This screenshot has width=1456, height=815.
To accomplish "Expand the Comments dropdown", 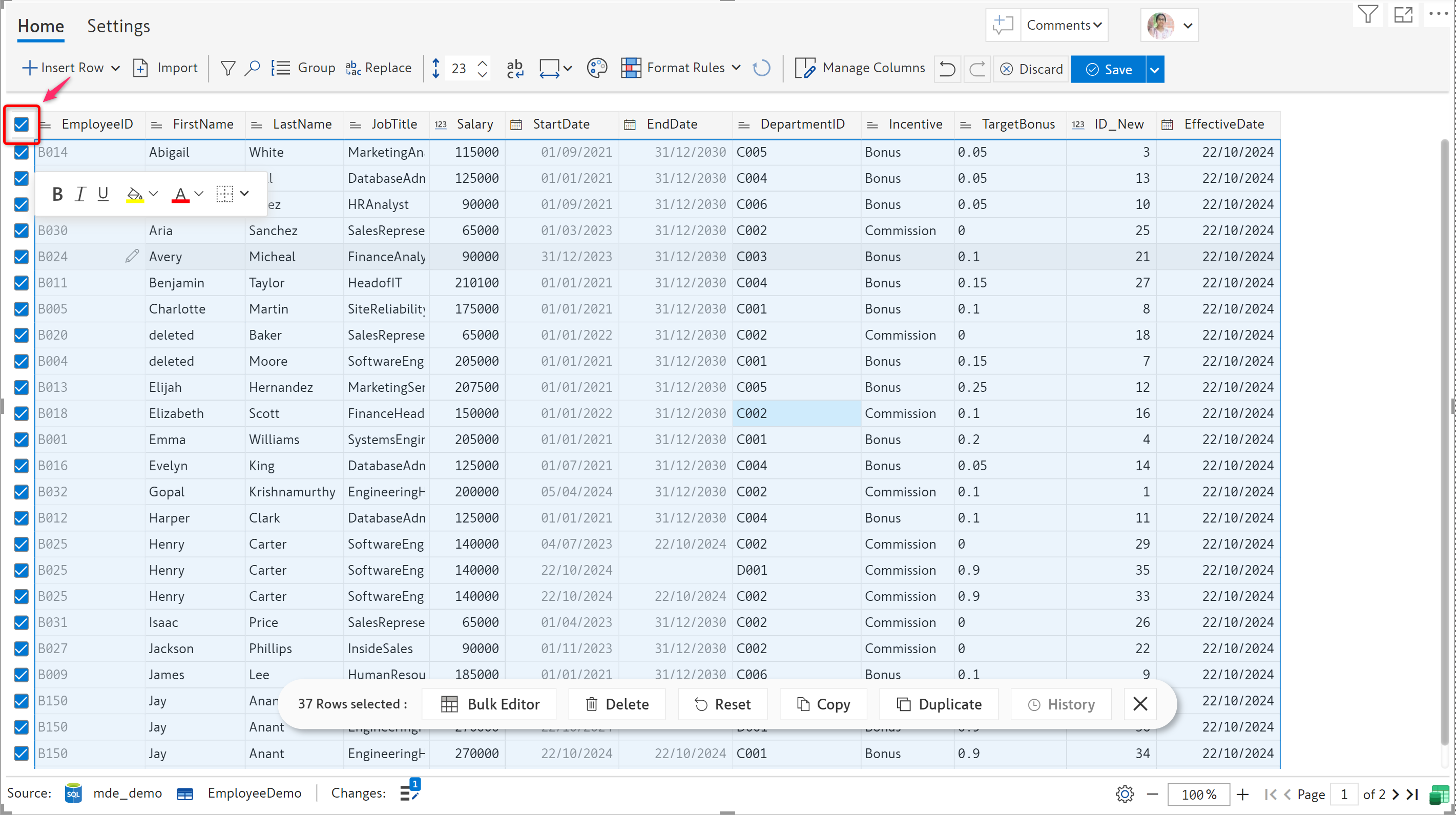I will [1064, 26].
